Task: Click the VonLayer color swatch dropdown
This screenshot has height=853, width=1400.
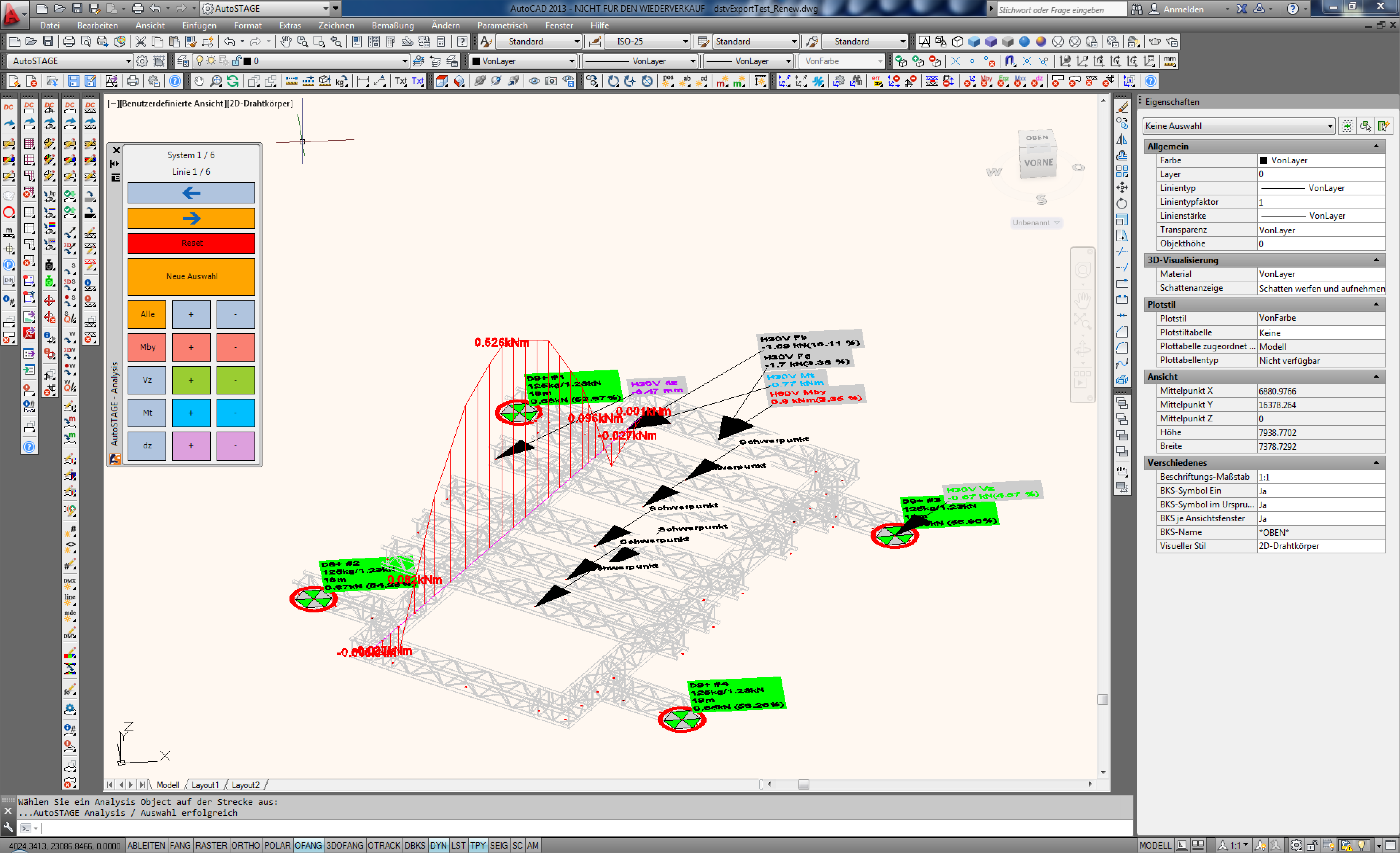Action: 572,61
